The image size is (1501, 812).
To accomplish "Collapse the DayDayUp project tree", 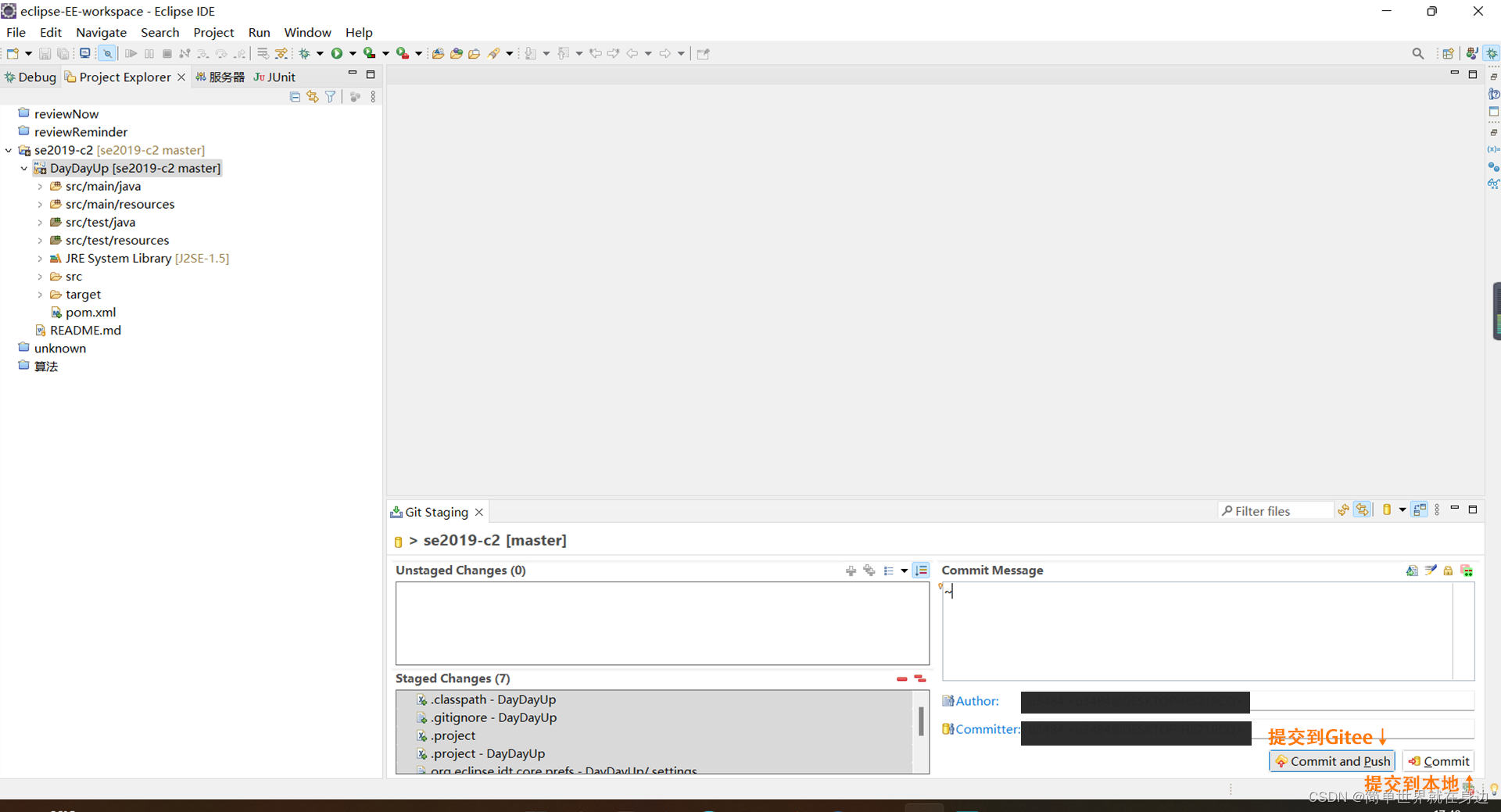I will tap(23, 168).
